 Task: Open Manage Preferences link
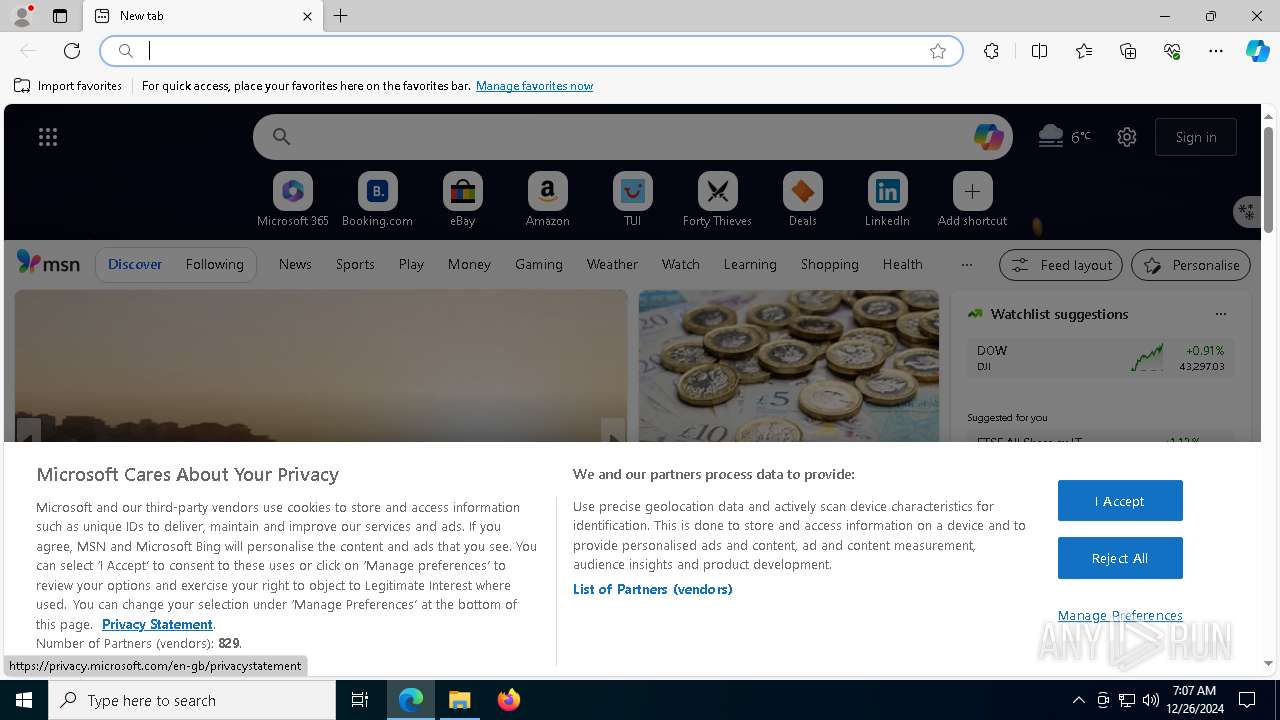pos(1120,615)
